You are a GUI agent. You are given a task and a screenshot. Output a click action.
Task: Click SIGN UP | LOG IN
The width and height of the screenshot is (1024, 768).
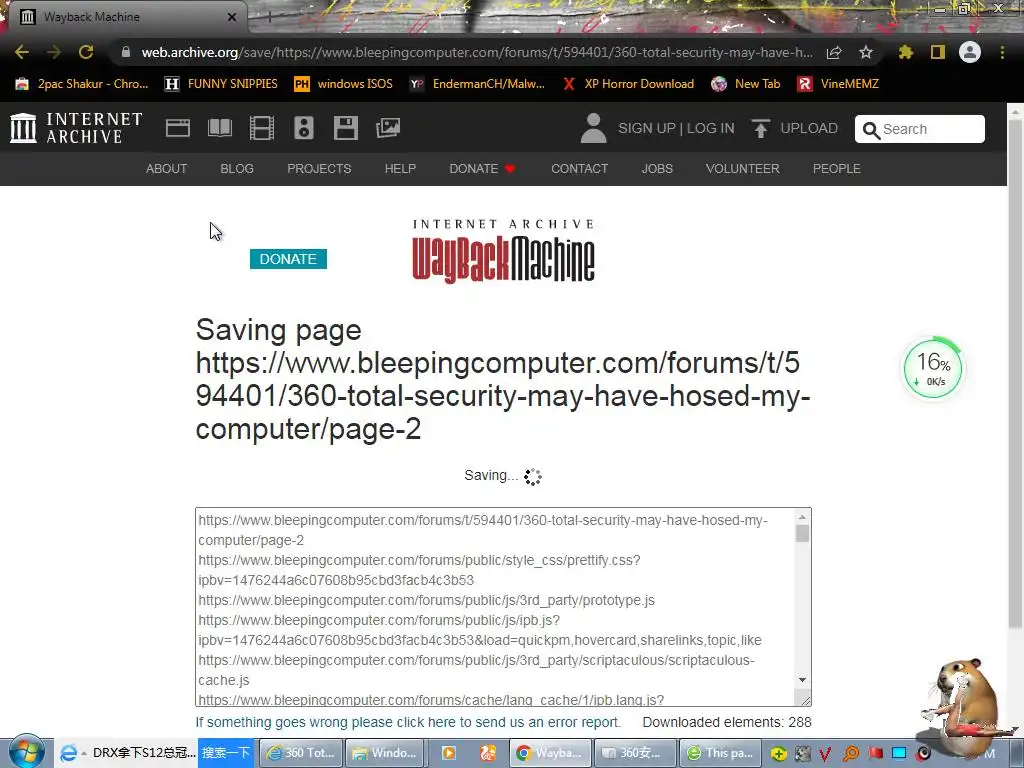point(676,128)
